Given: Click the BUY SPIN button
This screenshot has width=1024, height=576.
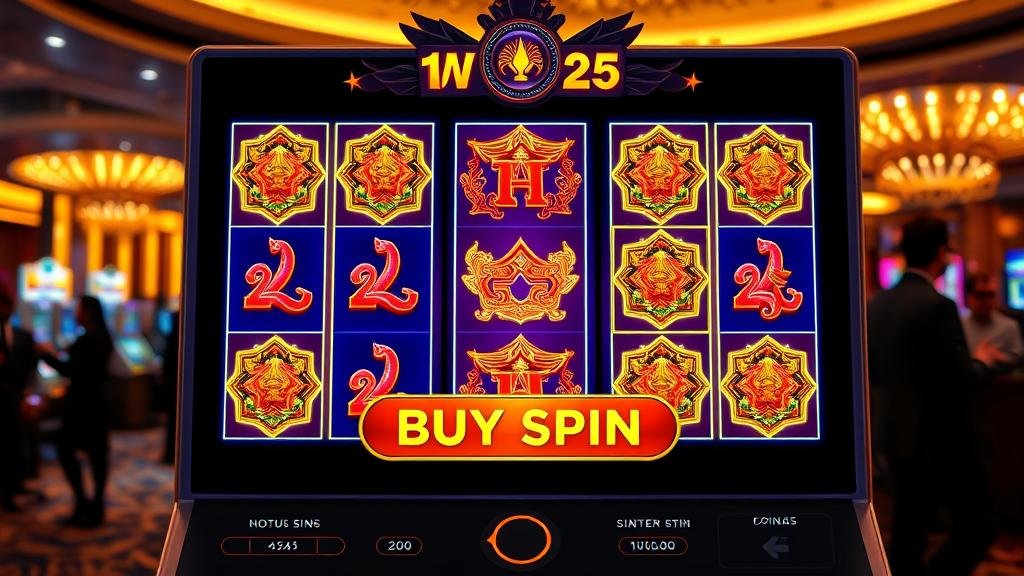Looking at the screenshot, I should [x=519, y=428].
